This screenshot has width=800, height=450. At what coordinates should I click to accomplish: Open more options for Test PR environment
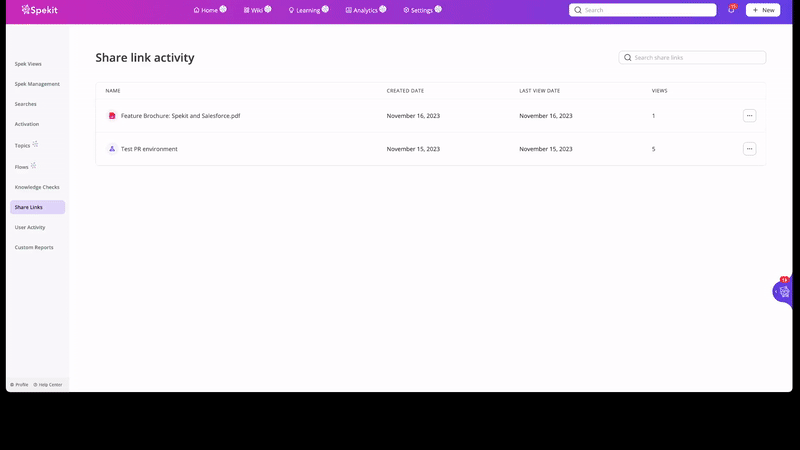point(749,149)
